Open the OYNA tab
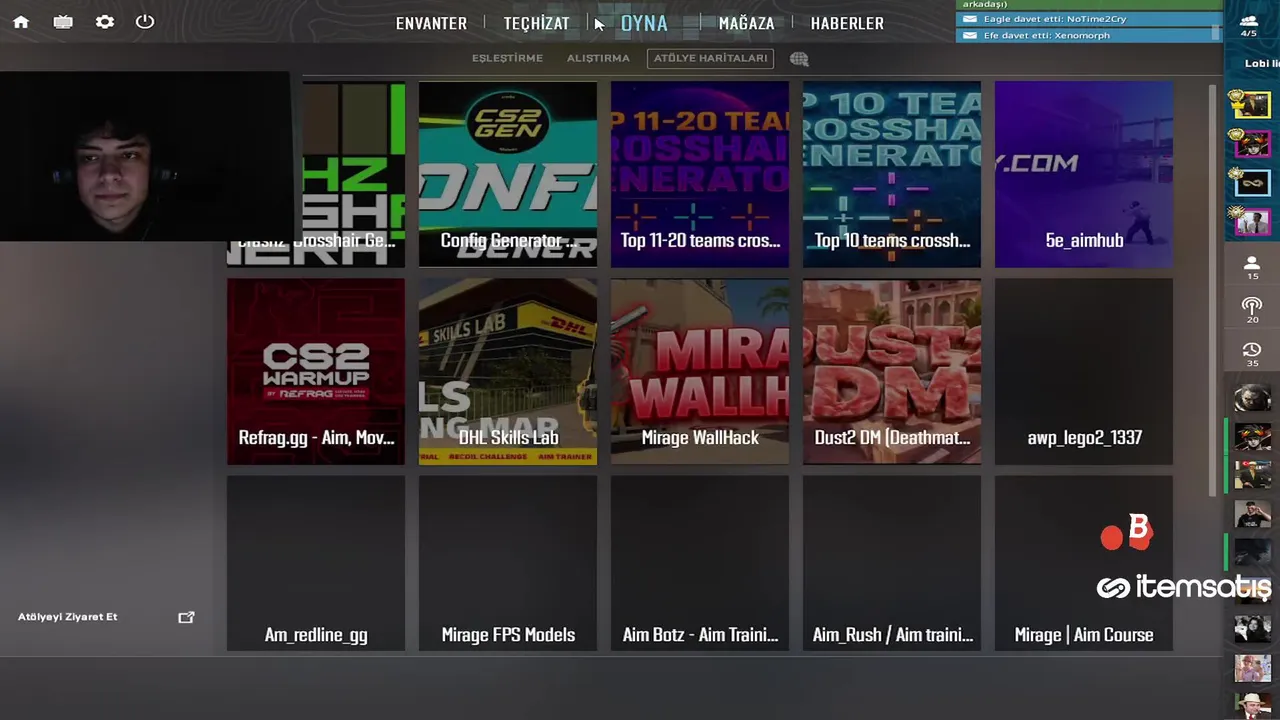The height and width of the screenshot is (720, 1280). [644, 23]
